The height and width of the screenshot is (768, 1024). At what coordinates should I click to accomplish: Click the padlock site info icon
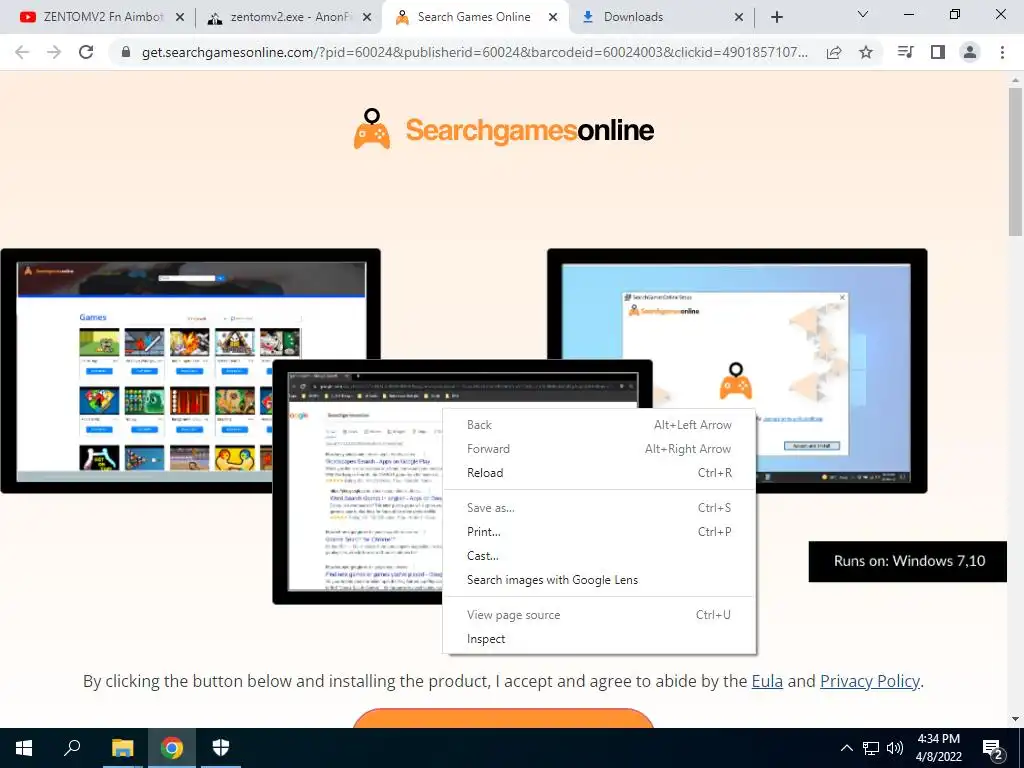point(126,52)
